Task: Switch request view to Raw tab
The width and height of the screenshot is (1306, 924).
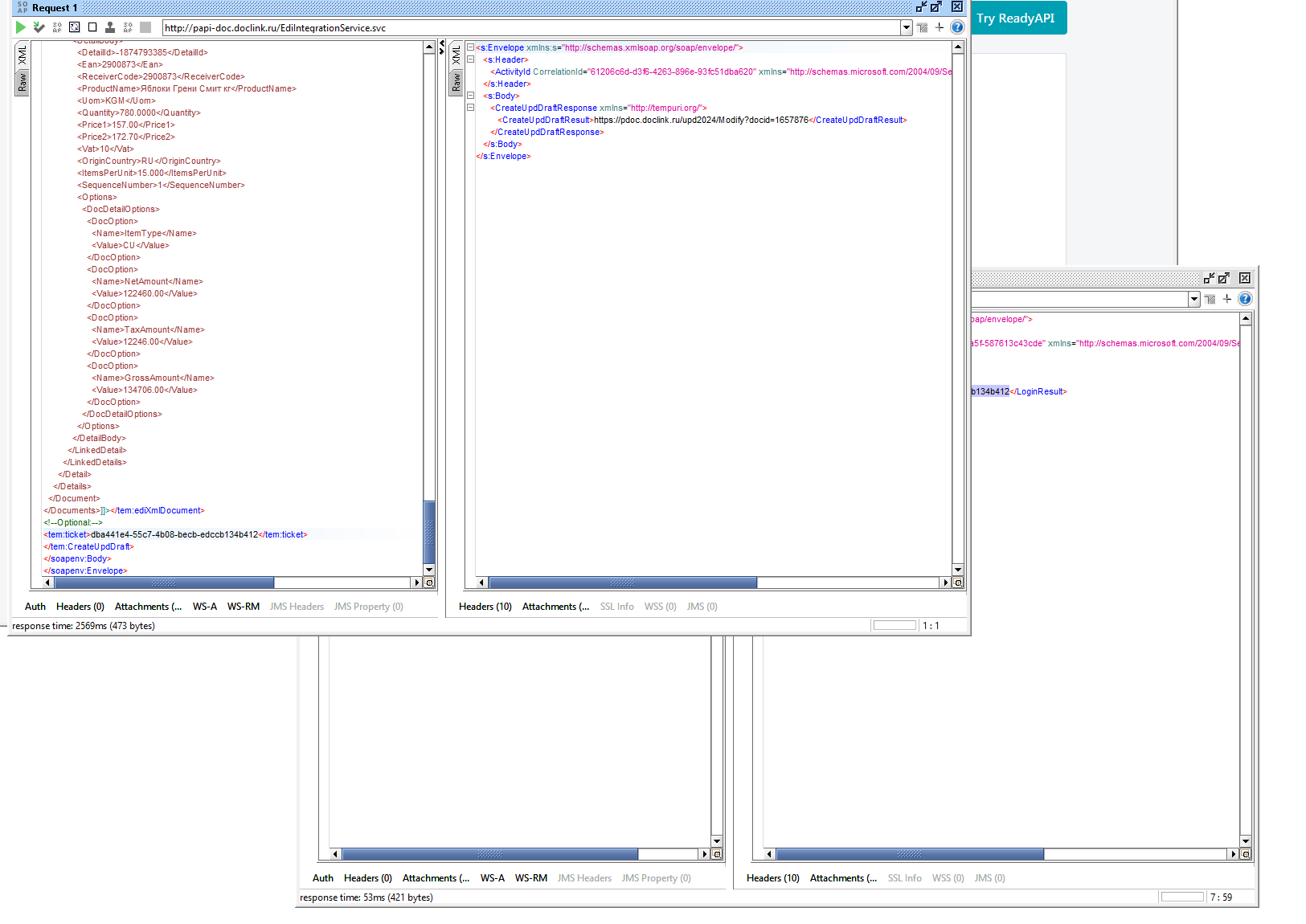Action: [22, 83]
